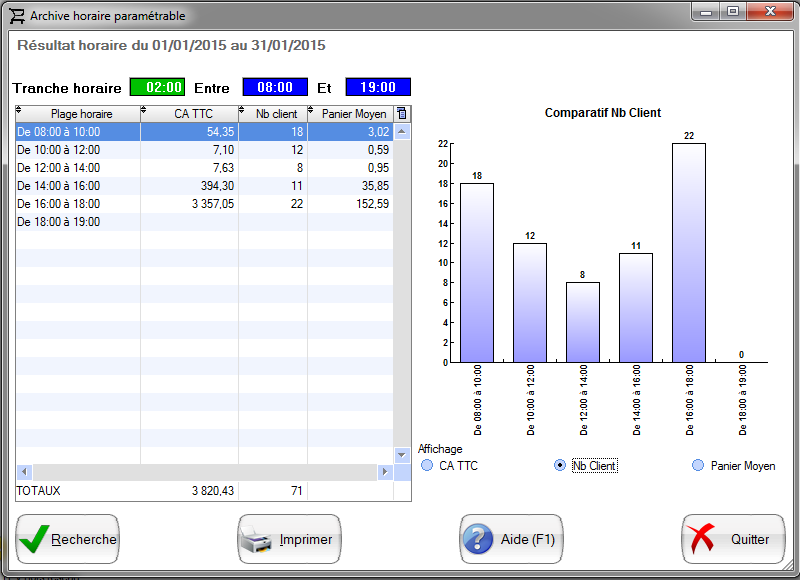
Task: Sort by the CA TTC column header
Action: (x=190, y=114)
